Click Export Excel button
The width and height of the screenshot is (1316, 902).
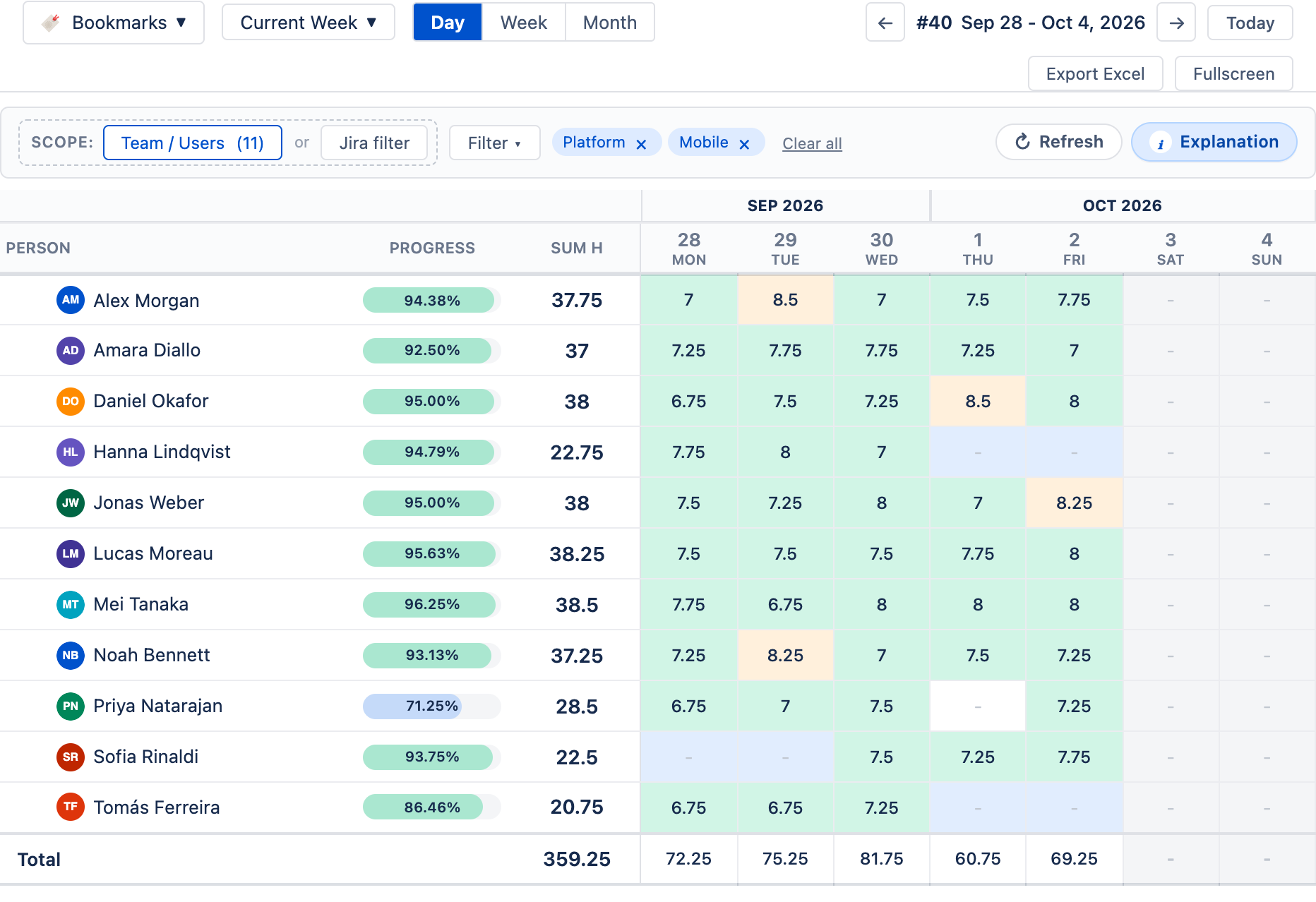(1095, 73)
